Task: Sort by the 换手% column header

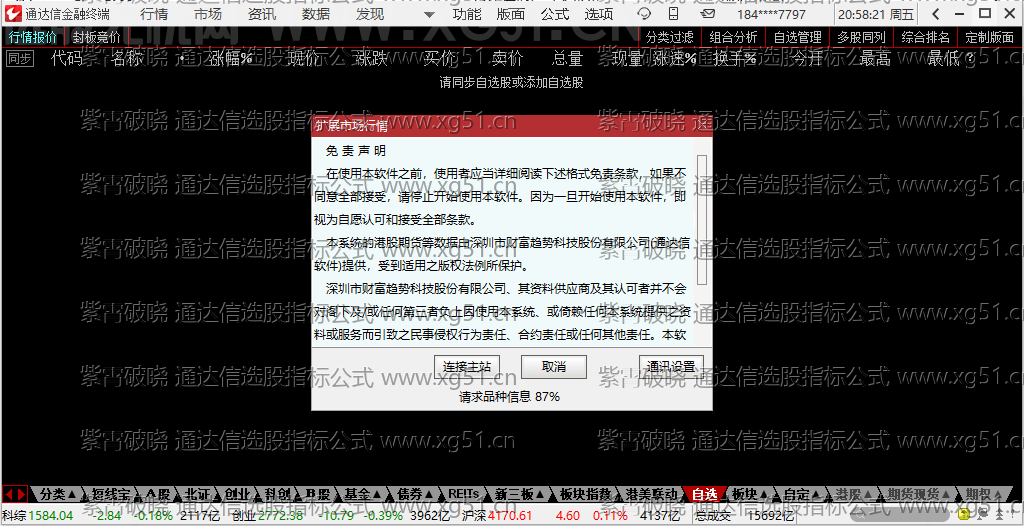Action: (x=734, y=59)
